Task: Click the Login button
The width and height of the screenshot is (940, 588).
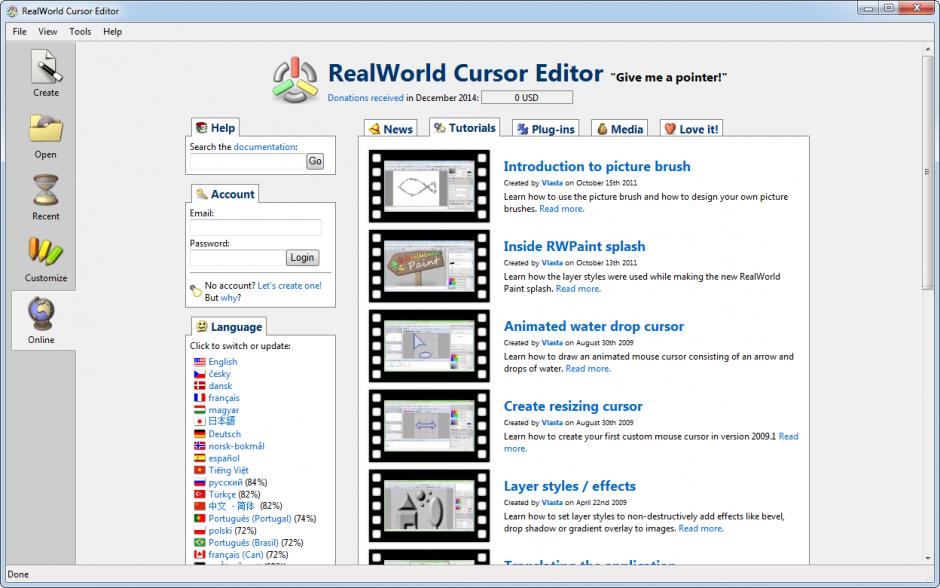Action: point(302,258)
